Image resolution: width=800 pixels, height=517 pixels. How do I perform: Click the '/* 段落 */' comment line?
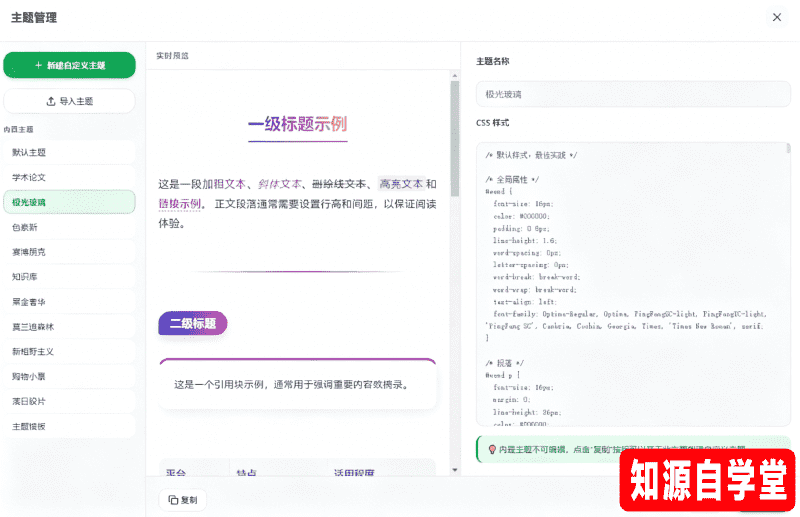tap(504, 363)
